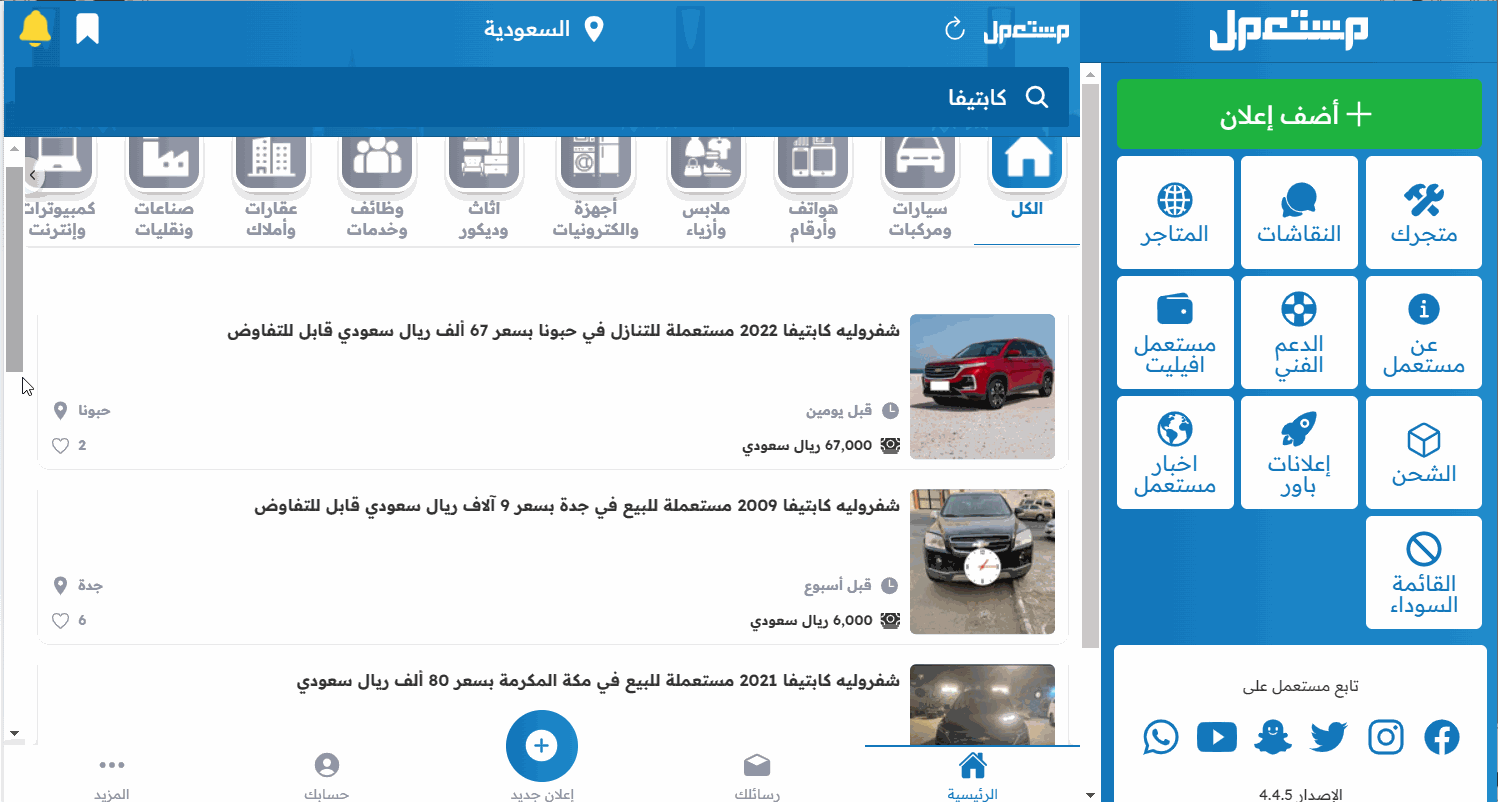This screenshot has height=802, width=1498.
Task: Click the refresh icon beside Mstaml logo
Action: [954, 30]
